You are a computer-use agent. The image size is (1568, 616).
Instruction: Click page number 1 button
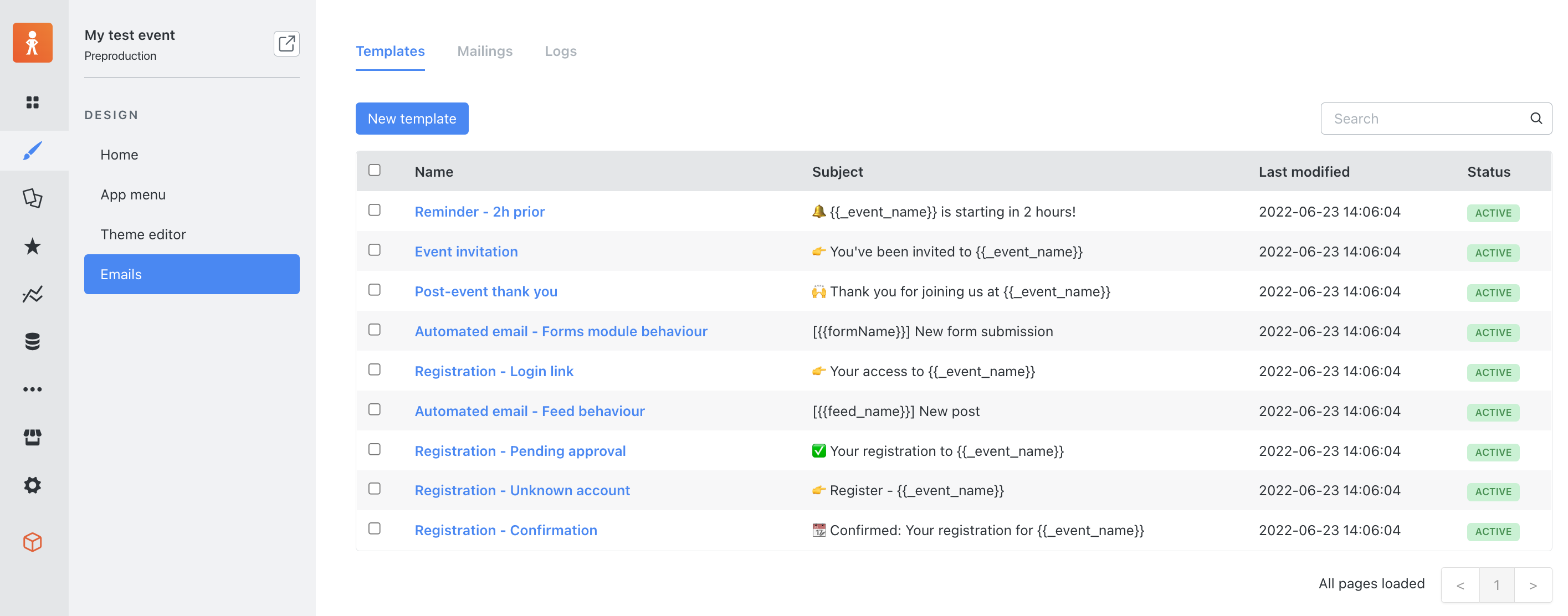point(1497,585)
